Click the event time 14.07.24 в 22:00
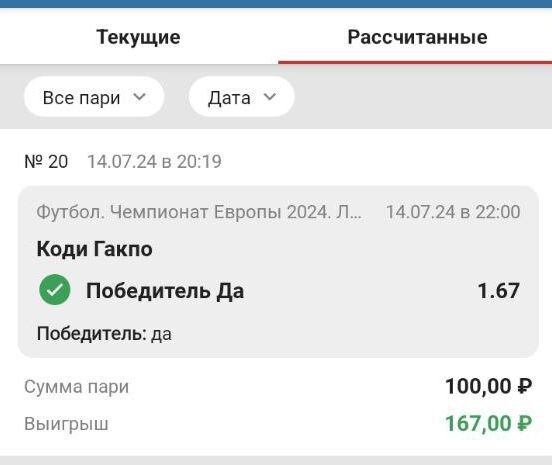Screen dimensions: 552x465 tap(453, 212)
